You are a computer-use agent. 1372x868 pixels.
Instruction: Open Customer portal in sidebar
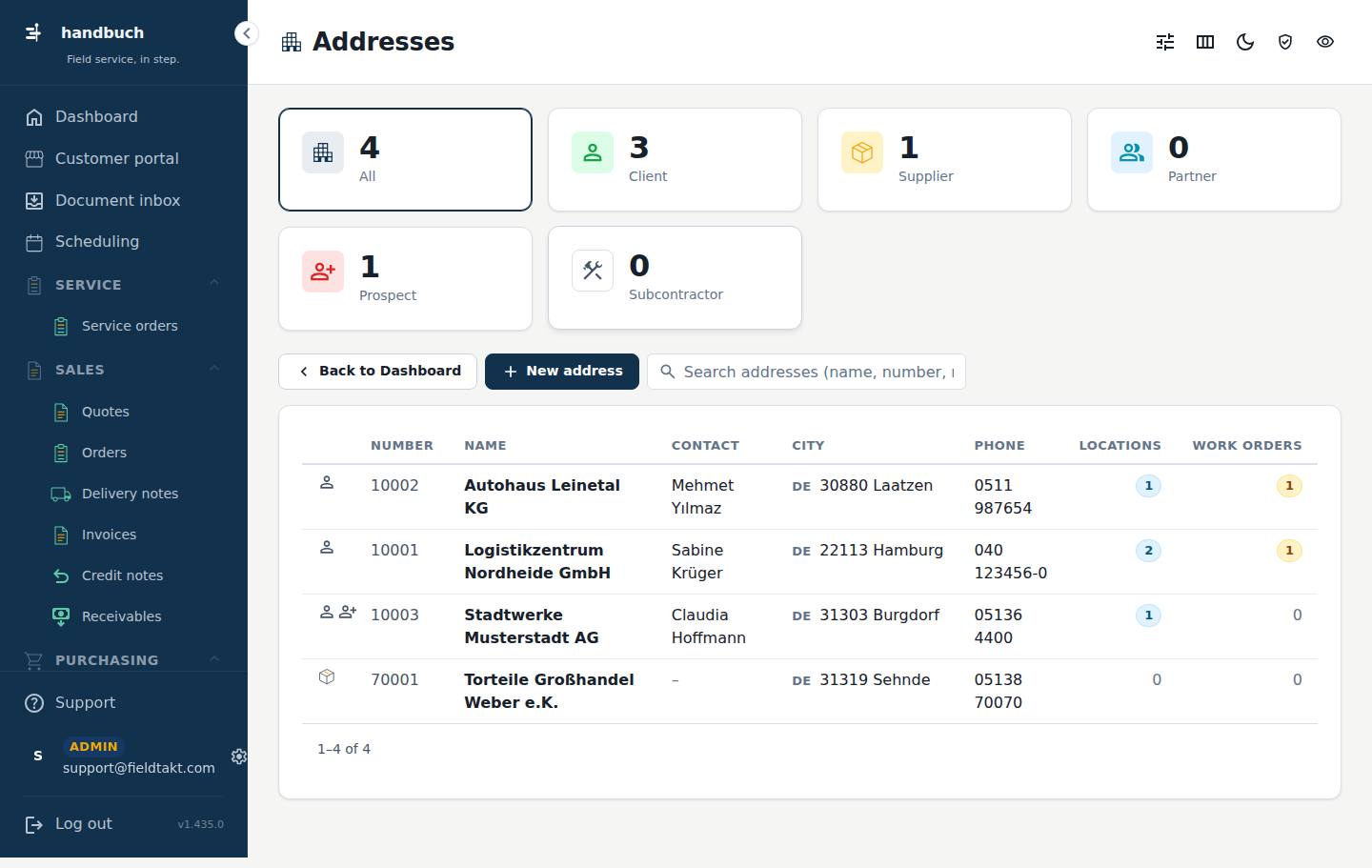pyautogui.click(x=124, y=158)
